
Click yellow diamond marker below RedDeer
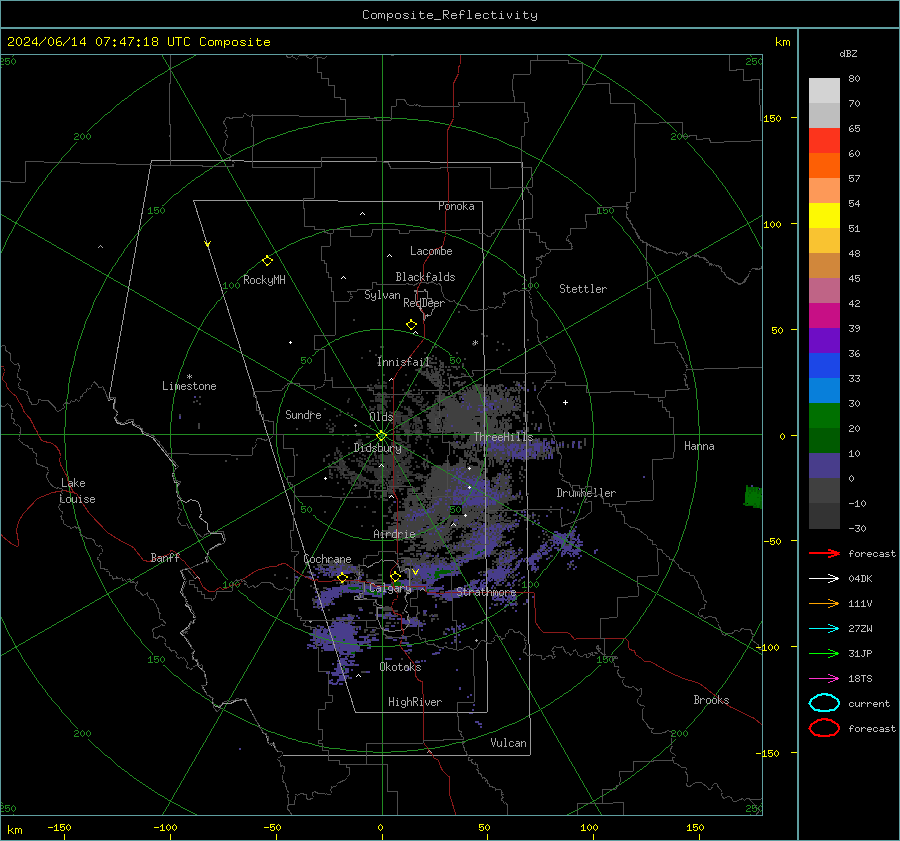[412, 324]
